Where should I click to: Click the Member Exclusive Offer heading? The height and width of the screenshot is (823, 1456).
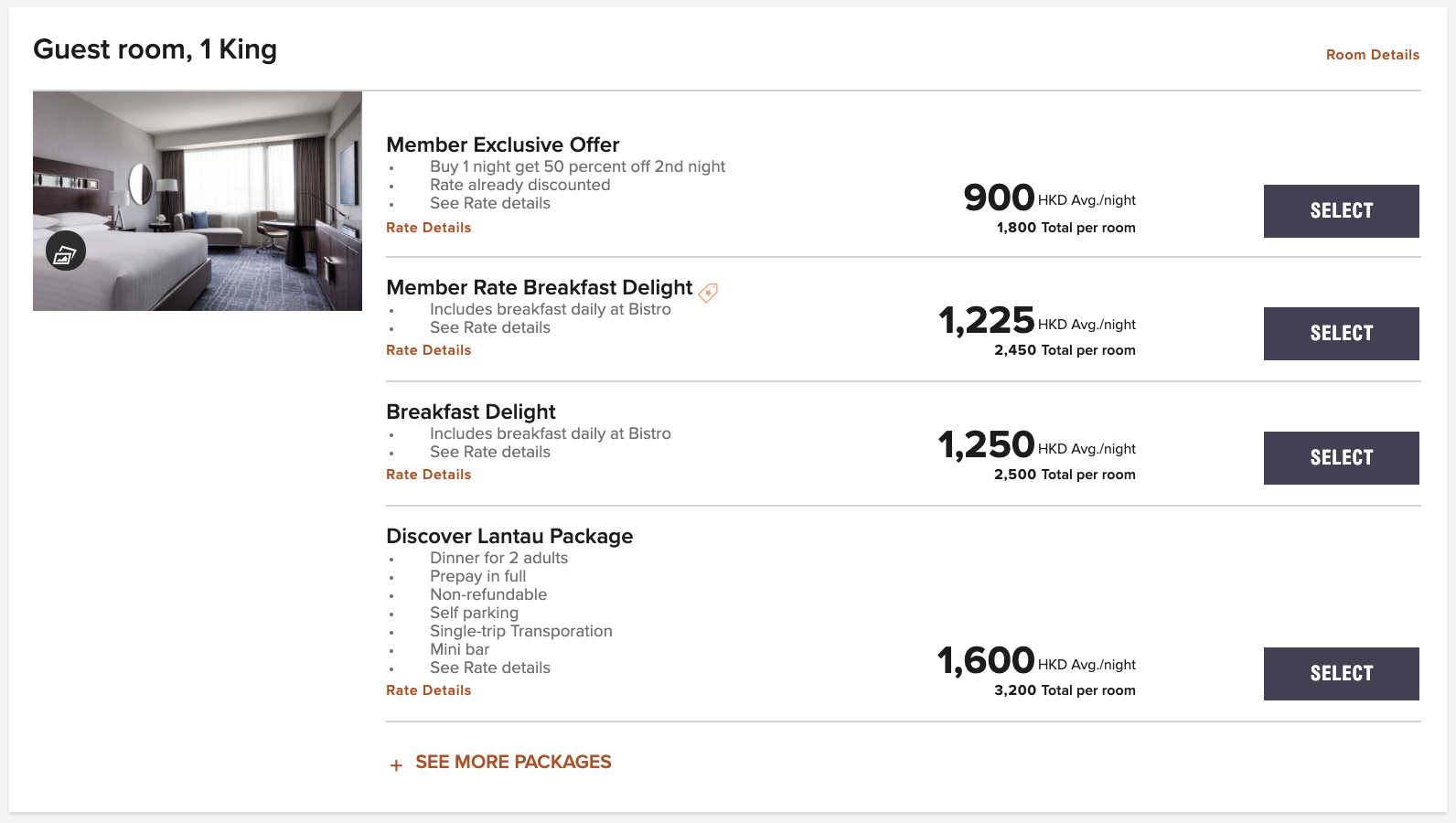click(x=503, y=144)
